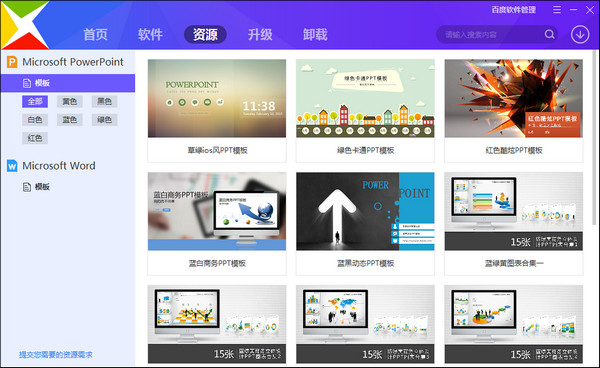Open the 软件 tab
This screenshot has width=600, height=368.
click(x=150, y=34)
